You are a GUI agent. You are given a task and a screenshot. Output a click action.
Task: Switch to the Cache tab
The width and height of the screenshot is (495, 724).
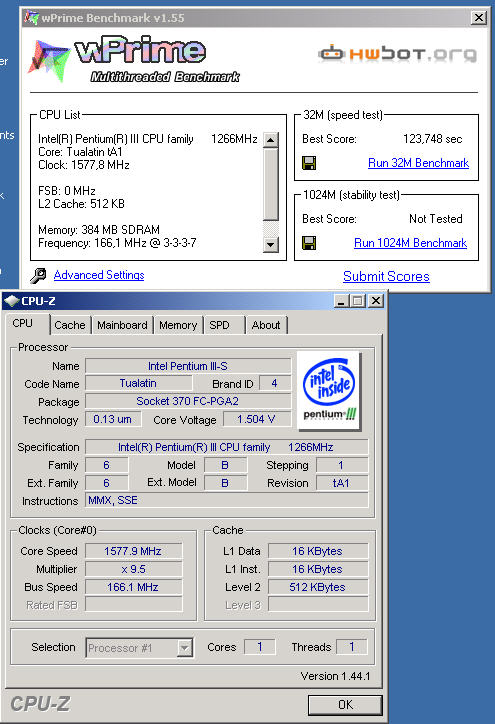coord(70,325)
